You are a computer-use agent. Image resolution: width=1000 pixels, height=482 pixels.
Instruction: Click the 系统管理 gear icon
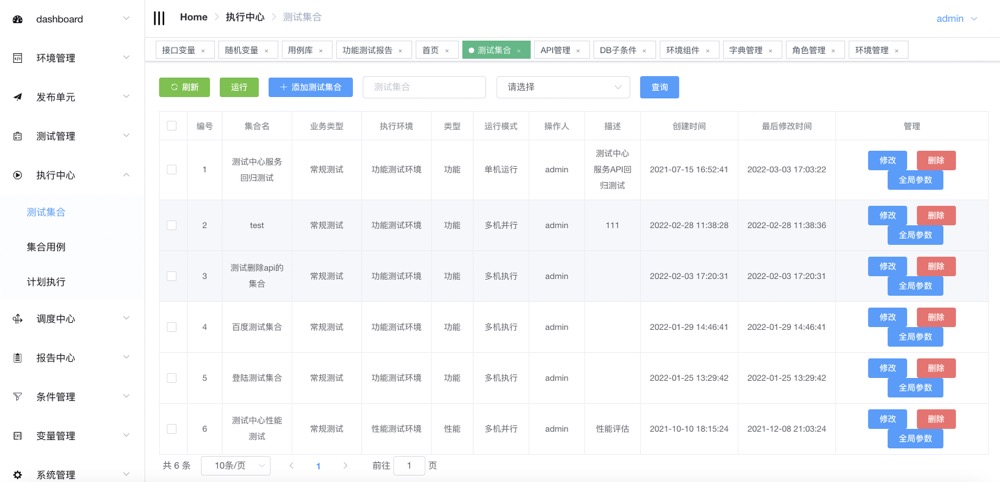coord(18,475)
